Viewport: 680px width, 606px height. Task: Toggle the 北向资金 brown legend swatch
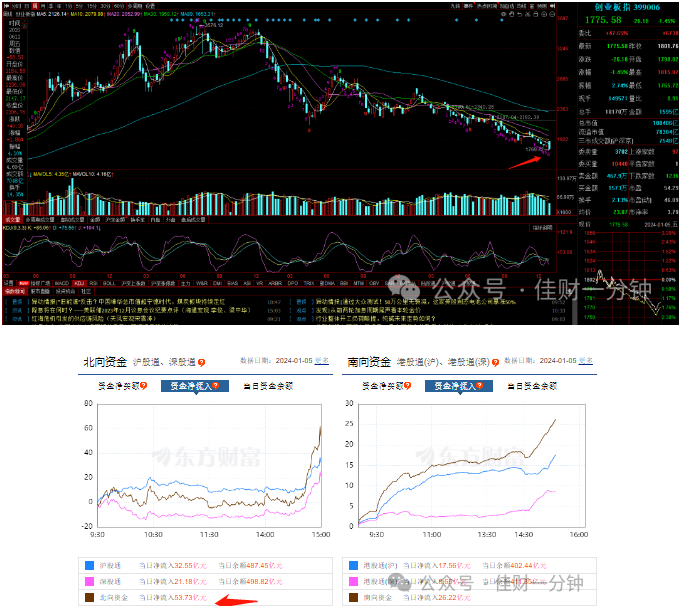(89, 597)
